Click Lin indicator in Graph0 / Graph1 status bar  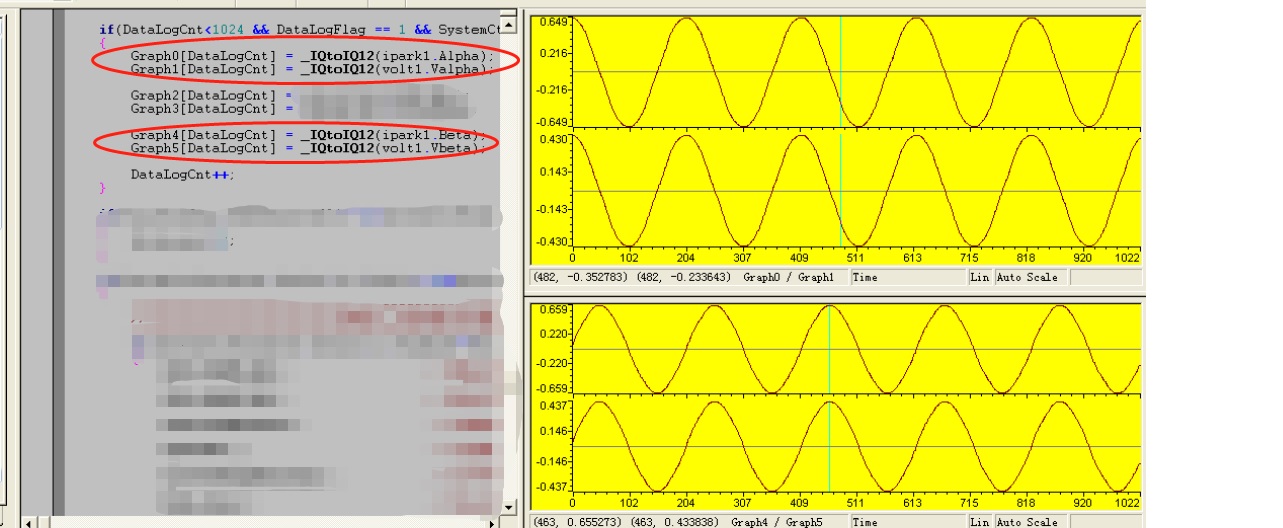[980, 277]
